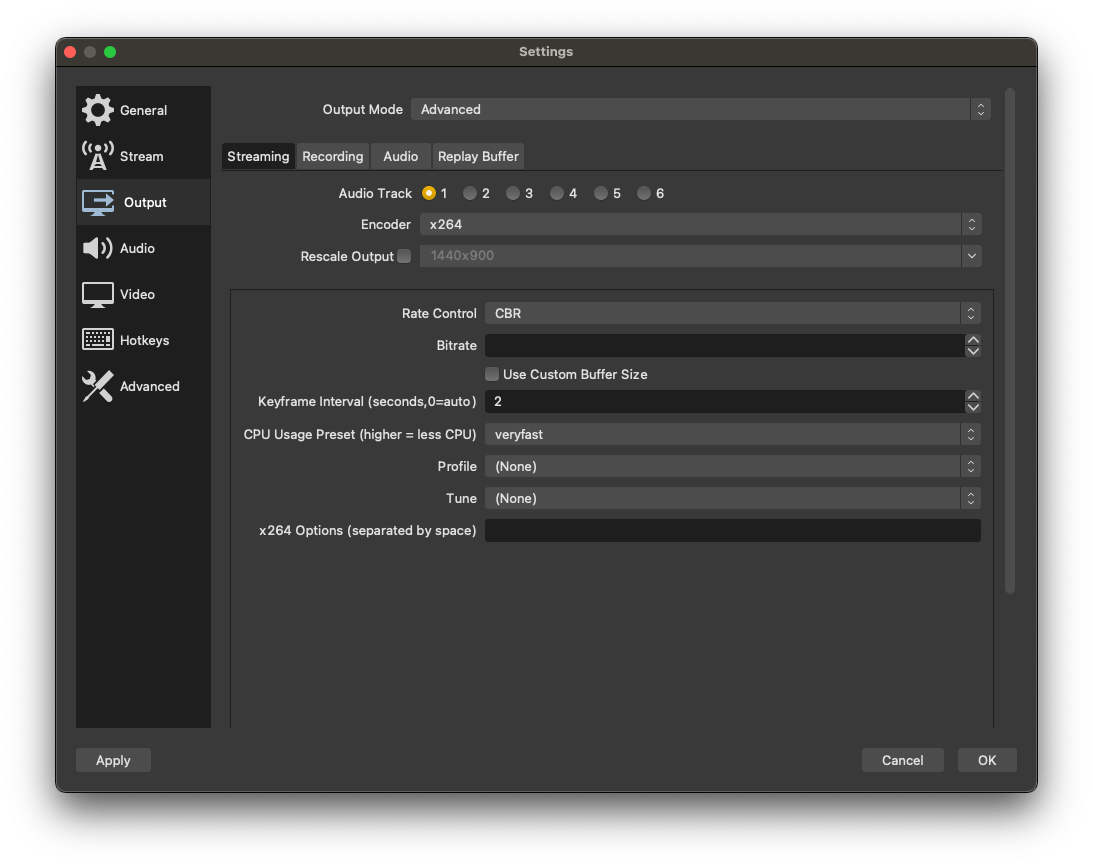Click the Output monitor icon
The width and height of the screenshot is (1093, 866).
98,202
